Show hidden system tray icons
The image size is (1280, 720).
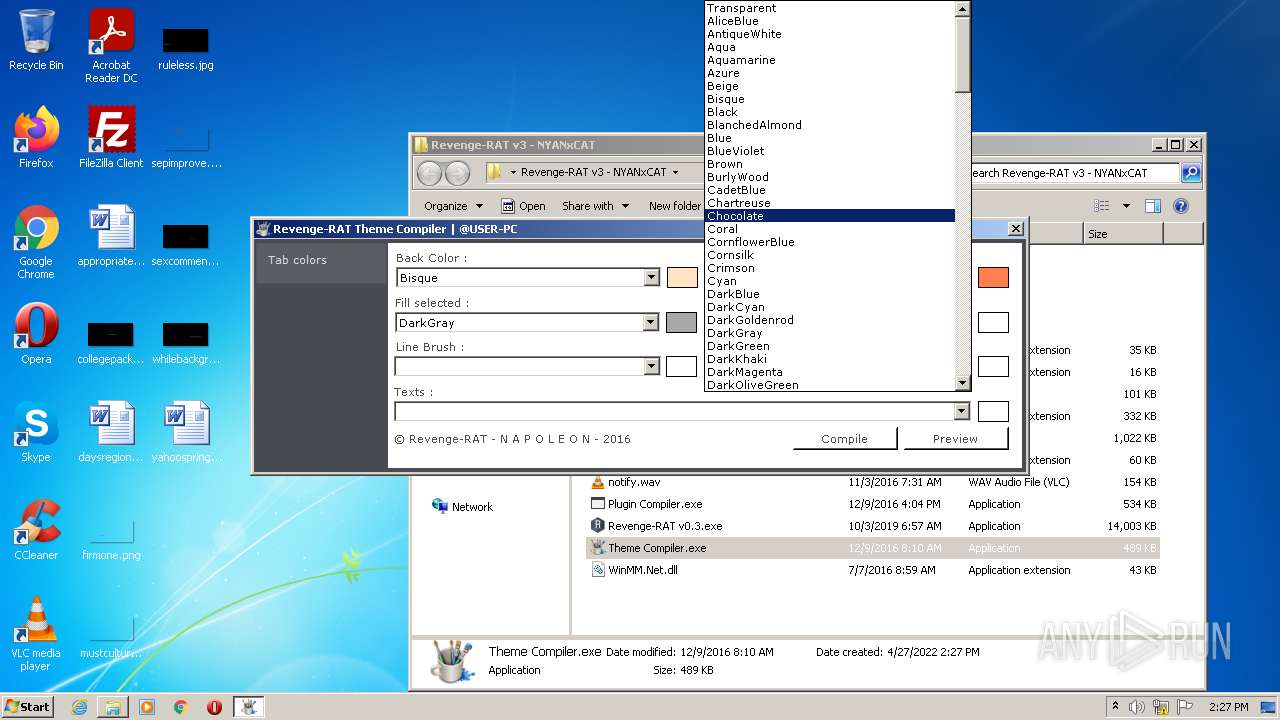pos(1115,707)
